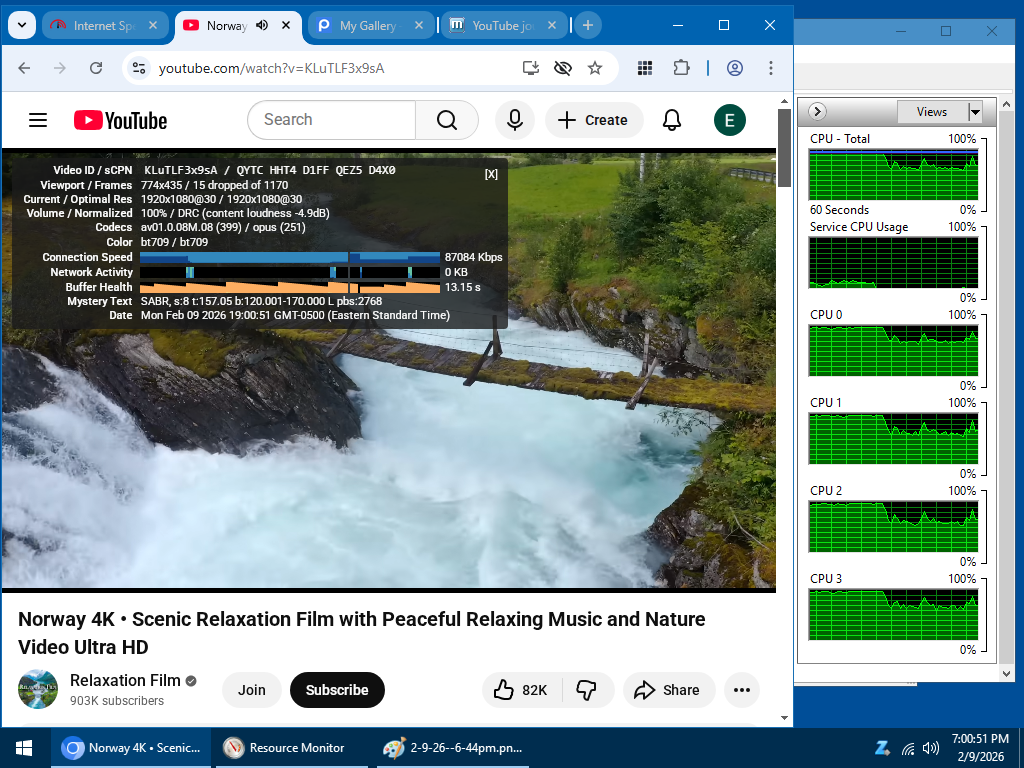1024x768 pixels.
Task: Click Resource Monitor scrollbar down arrow
Action: coord(1006,673)
